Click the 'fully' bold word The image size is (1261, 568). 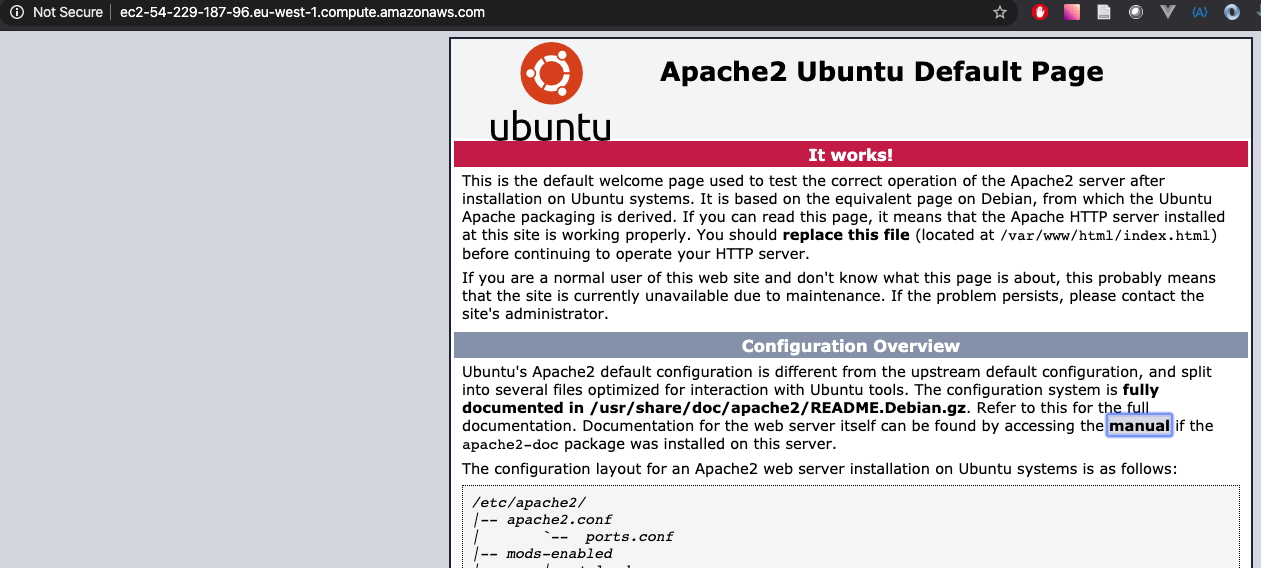click(1140, 390)
